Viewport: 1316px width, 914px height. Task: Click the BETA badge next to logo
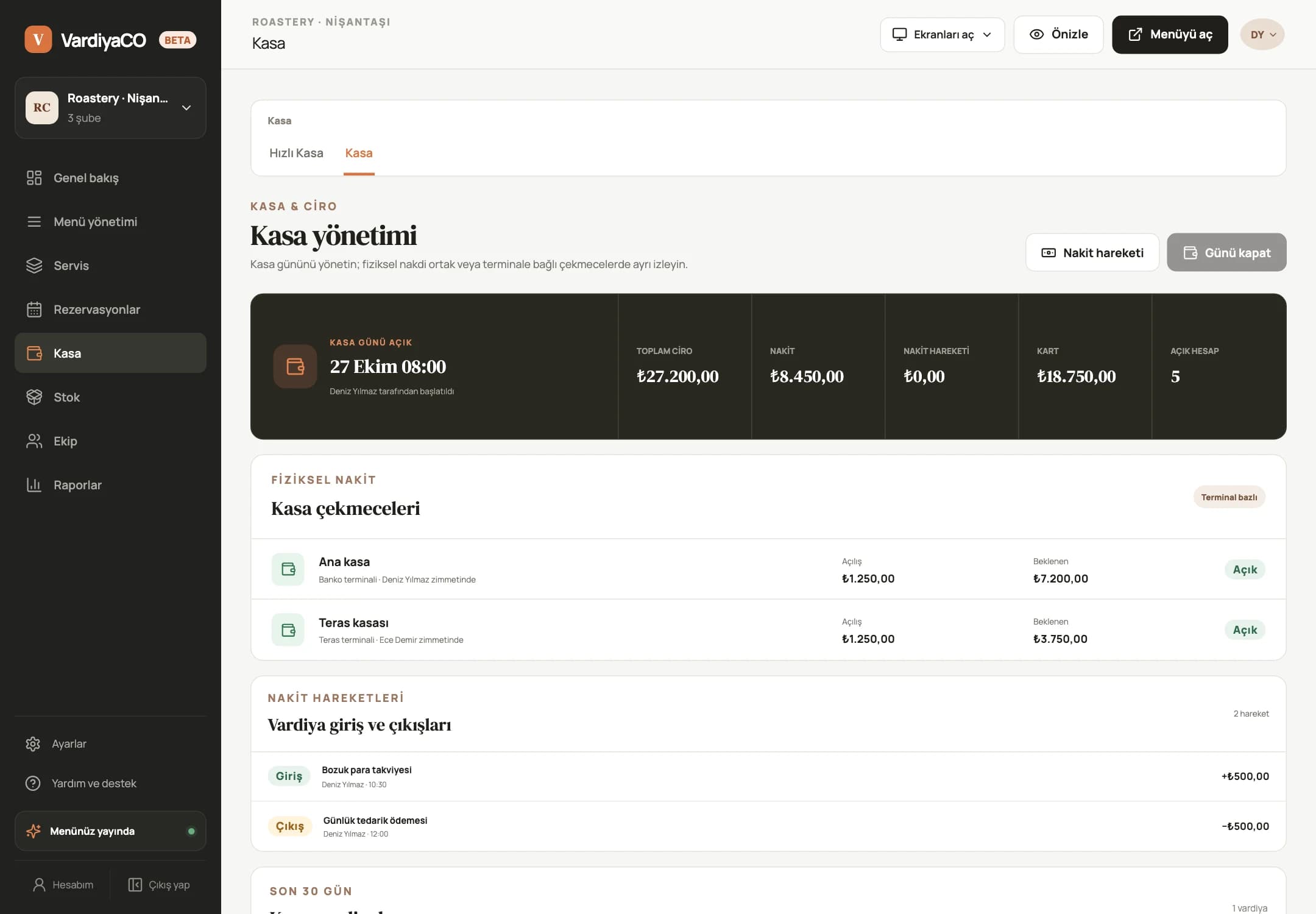click(177, 40)
